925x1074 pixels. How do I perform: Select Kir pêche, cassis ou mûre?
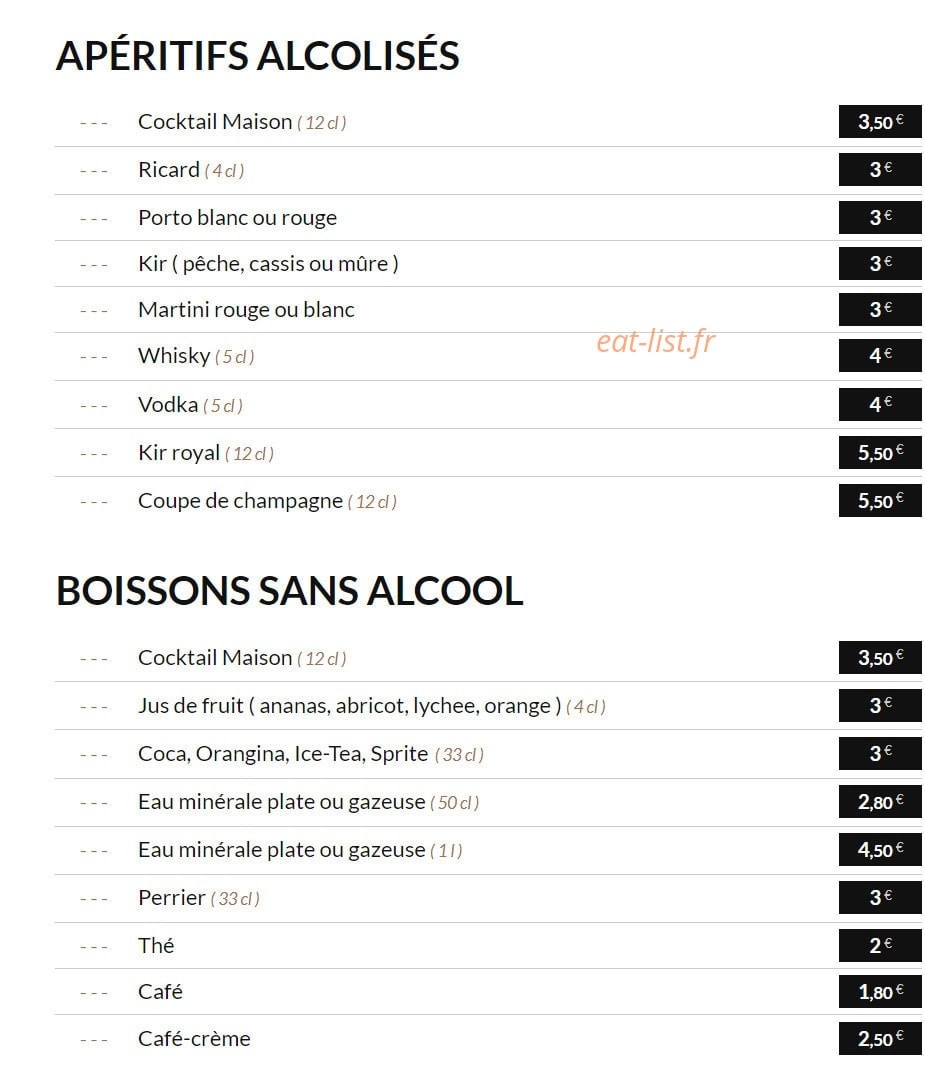pyautogui.click(x=268, y=264)
